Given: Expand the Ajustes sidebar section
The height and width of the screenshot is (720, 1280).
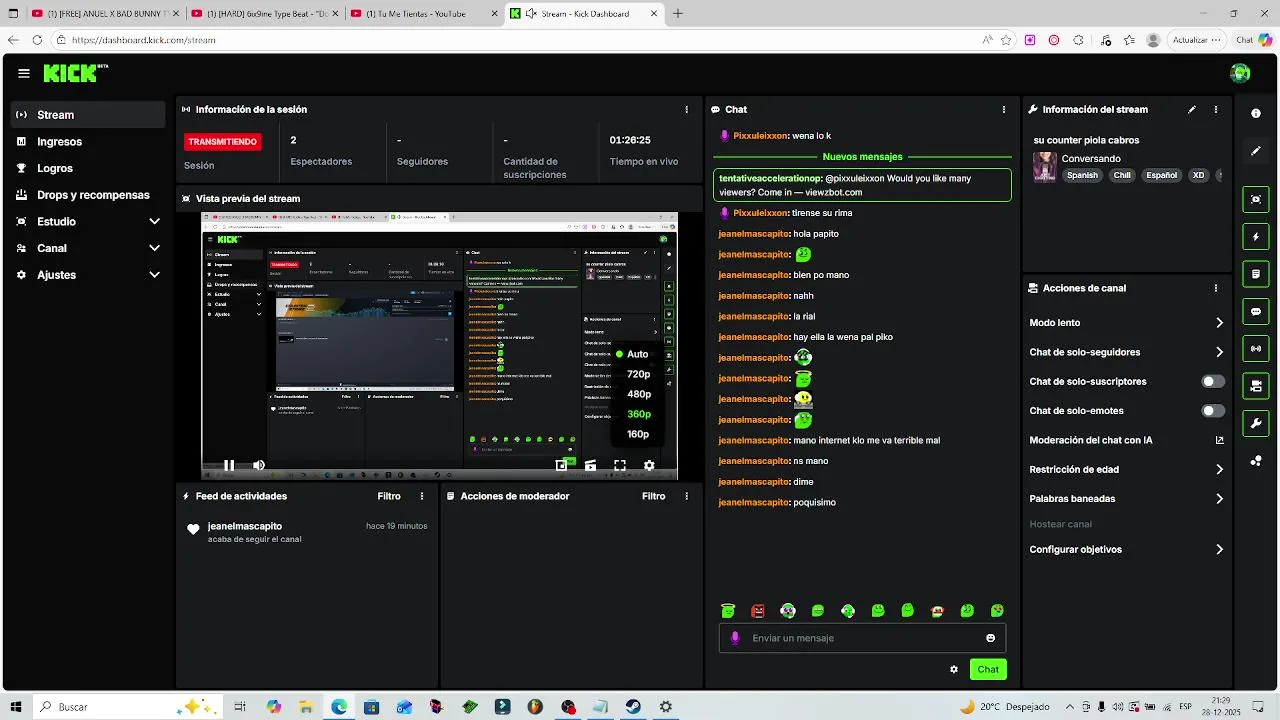Looking at the screenshot, I should 154,275.
